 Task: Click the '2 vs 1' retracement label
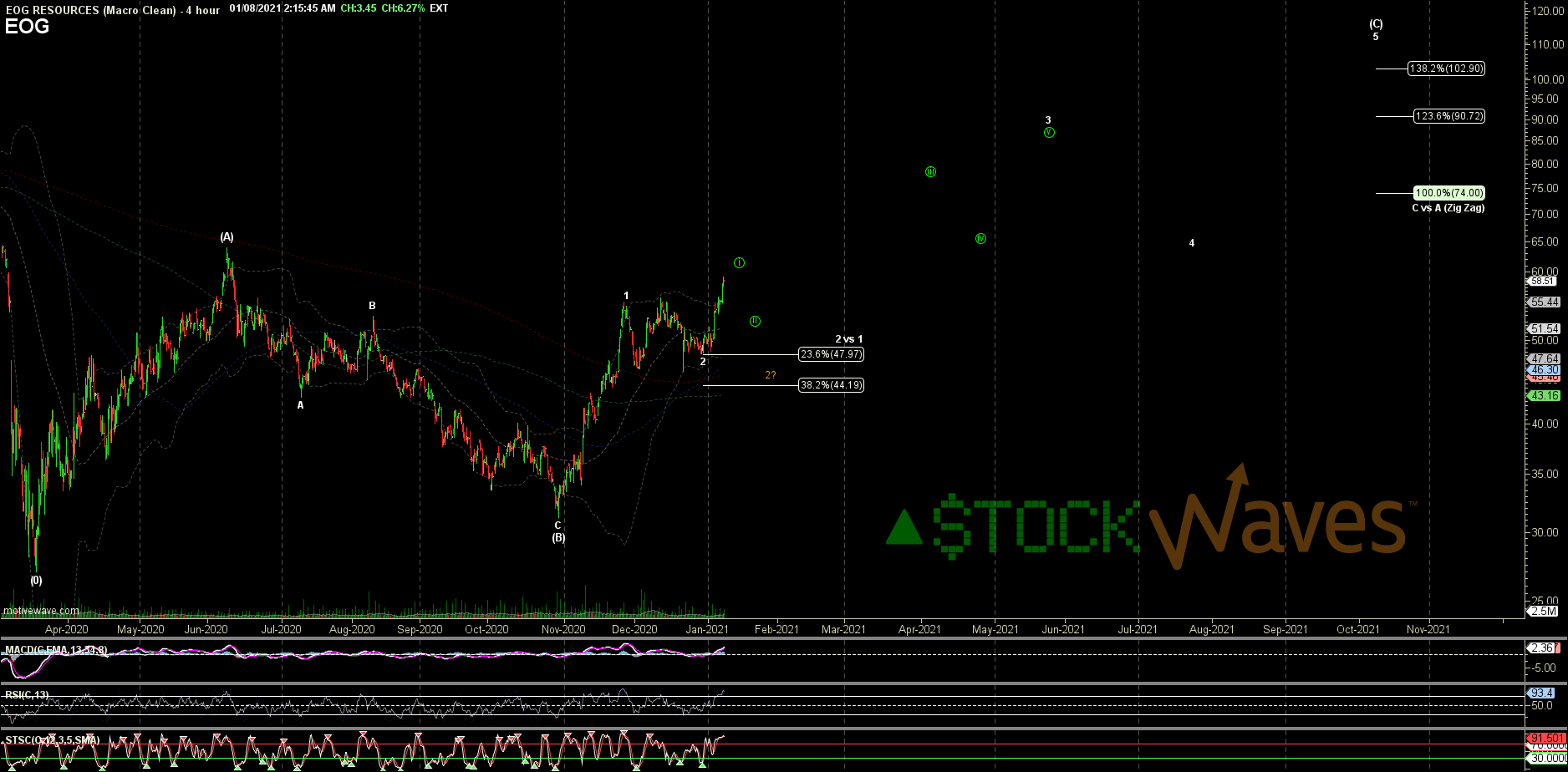848,339
